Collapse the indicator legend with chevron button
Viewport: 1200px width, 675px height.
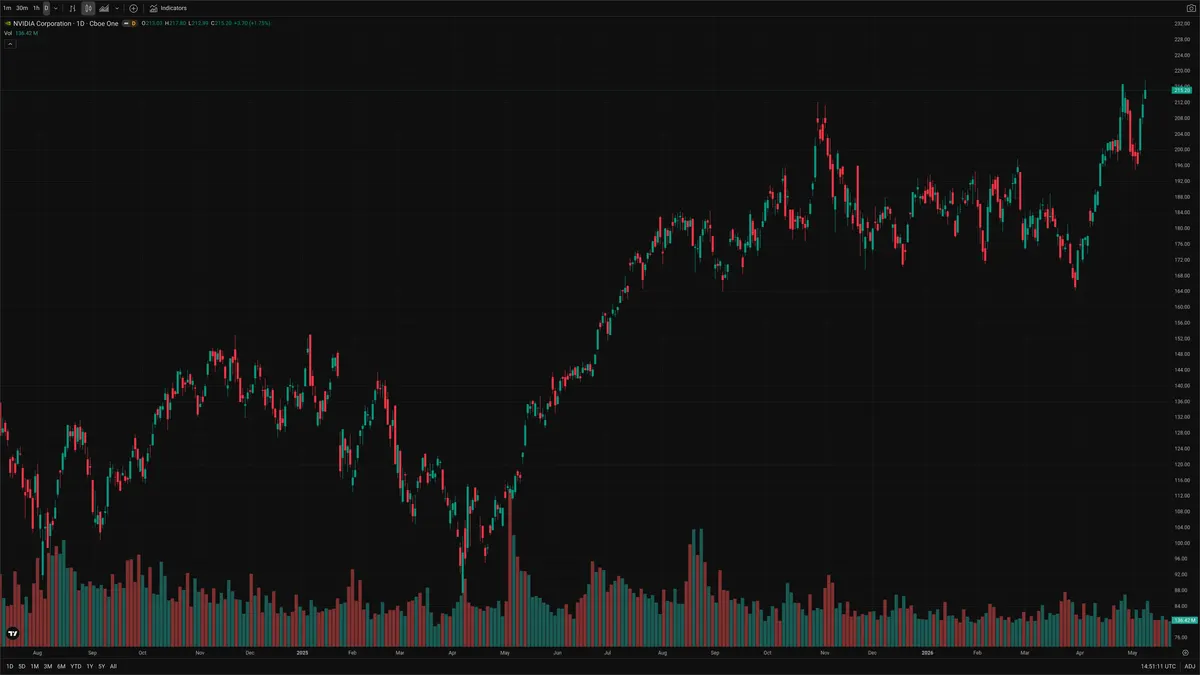point(10,44)
